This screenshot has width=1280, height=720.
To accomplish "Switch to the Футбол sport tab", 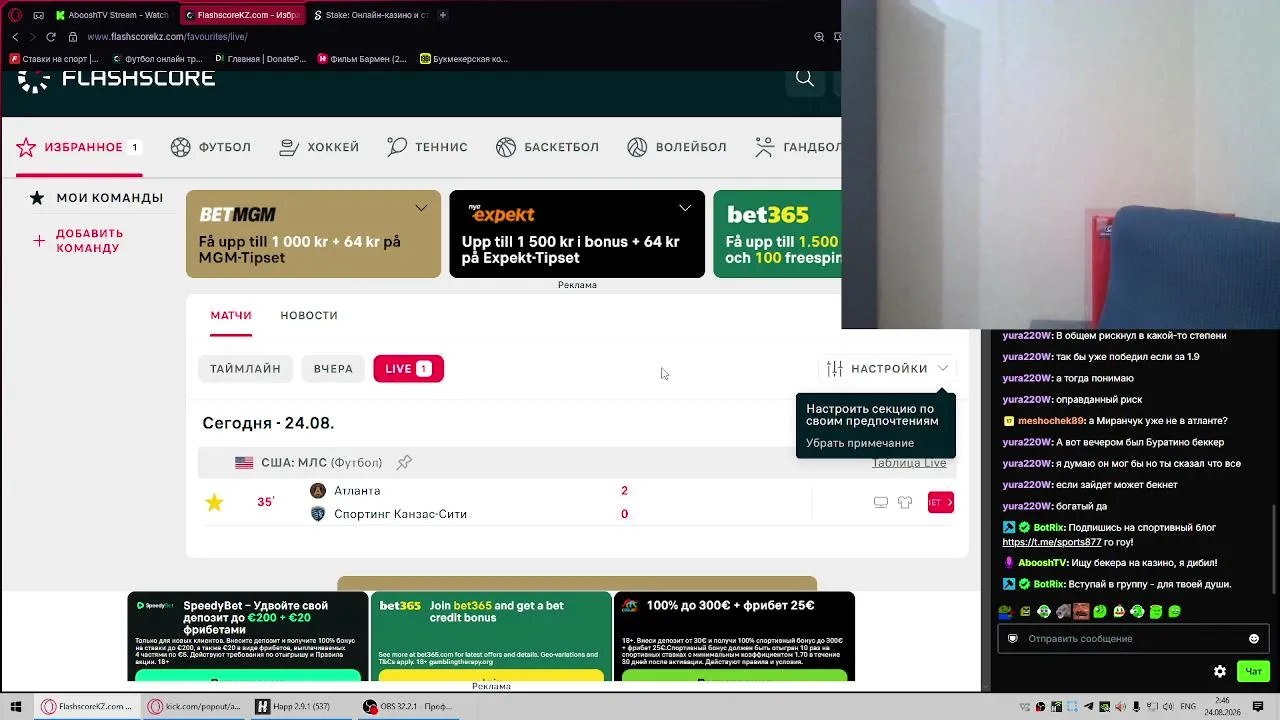I will [211, 147].
